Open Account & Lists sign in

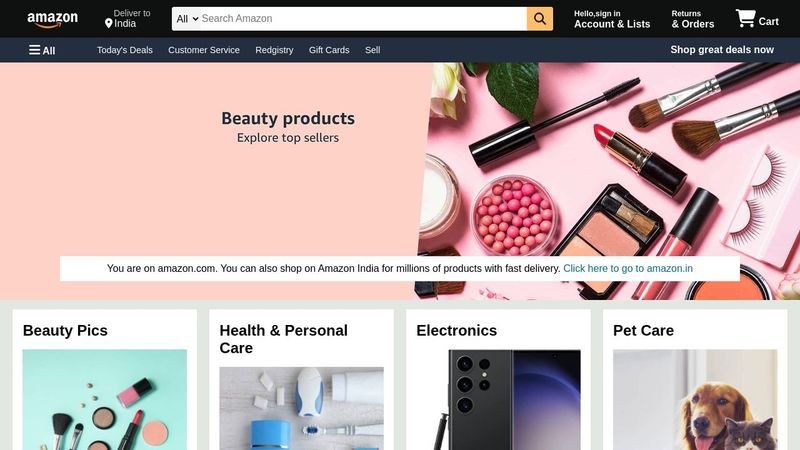pyautogui.click(x=612, y=19)
